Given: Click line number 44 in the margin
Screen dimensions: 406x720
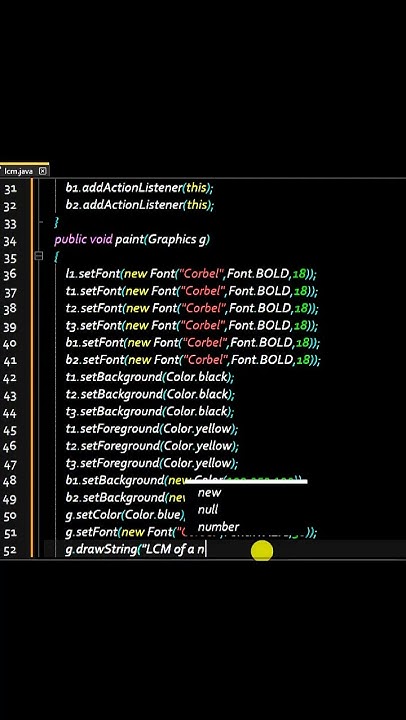Looking at the screenshot, I should coord(10,412).
